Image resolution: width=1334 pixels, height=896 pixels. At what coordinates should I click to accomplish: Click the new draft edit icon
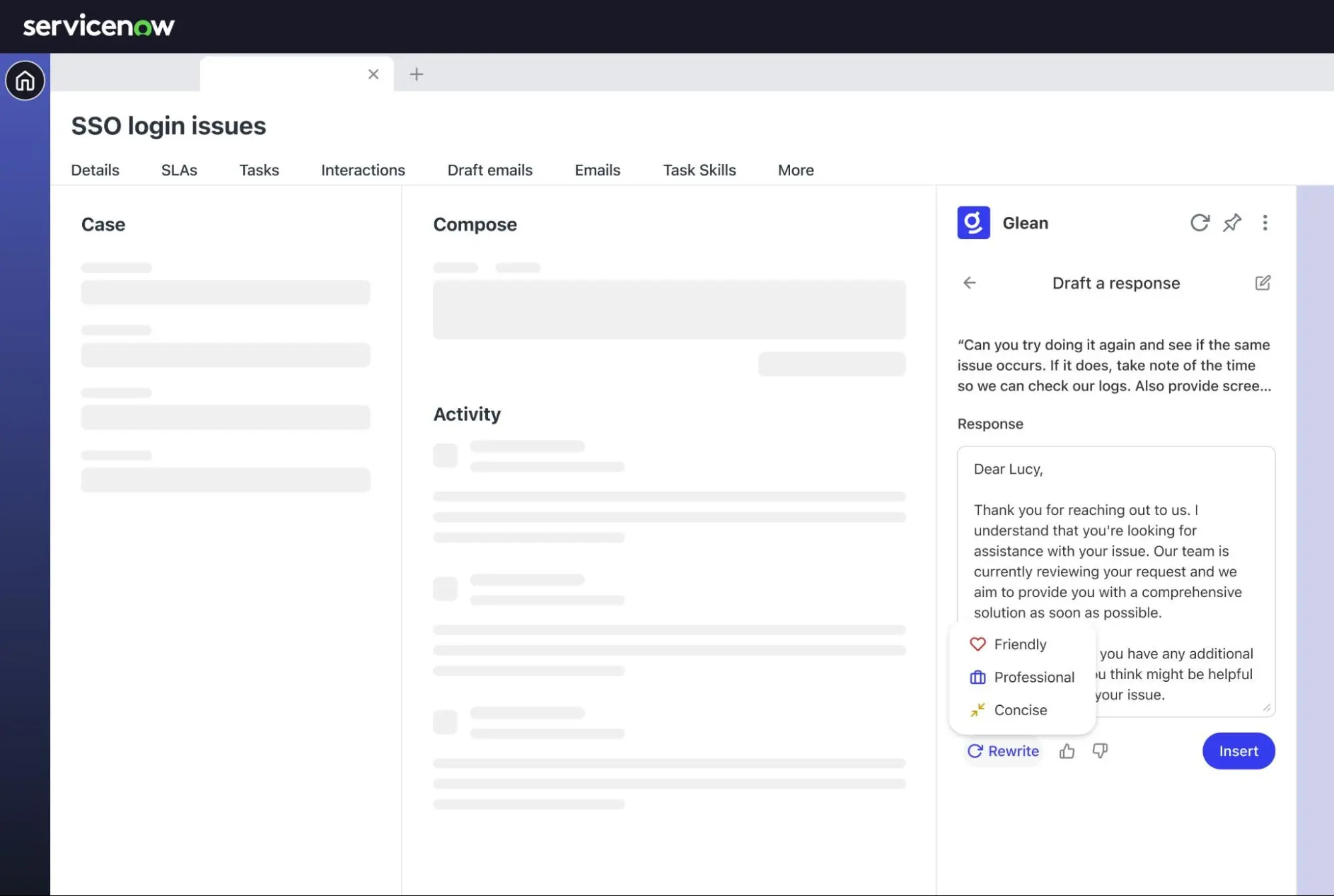(1262, 283)
